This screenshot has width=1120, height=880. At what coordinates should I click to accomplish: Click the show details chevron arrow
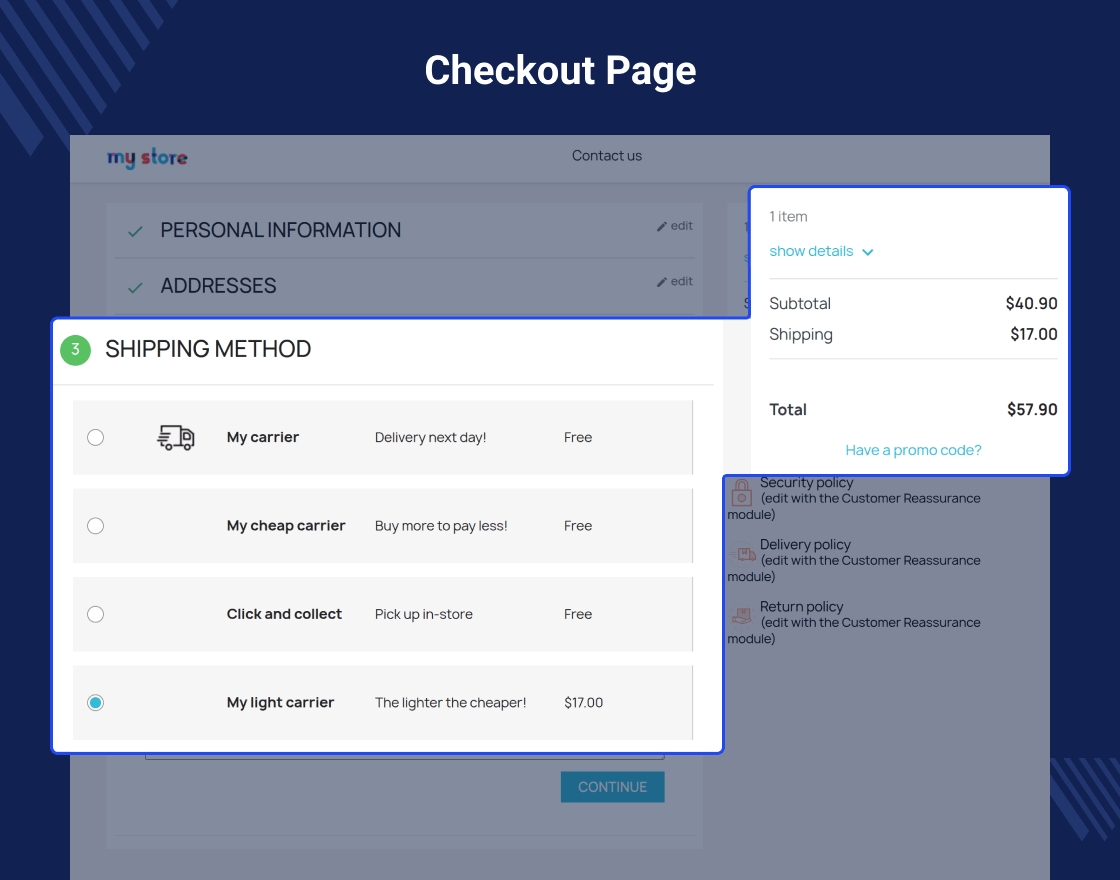pos(868,252)
